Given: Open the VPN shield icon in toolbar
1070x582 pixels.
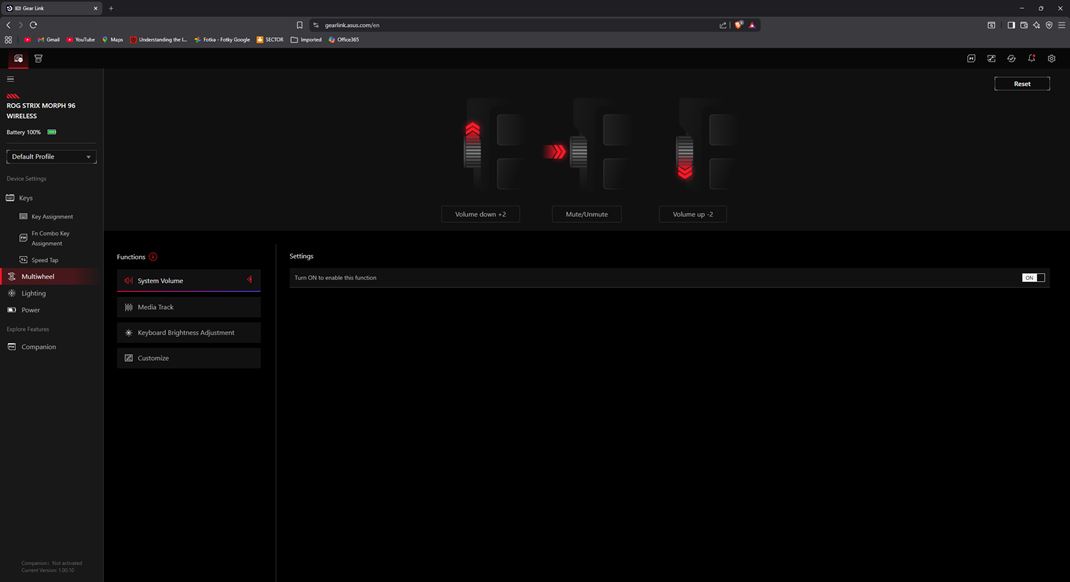Looking at the screenshot, I should pos(1049,25).
